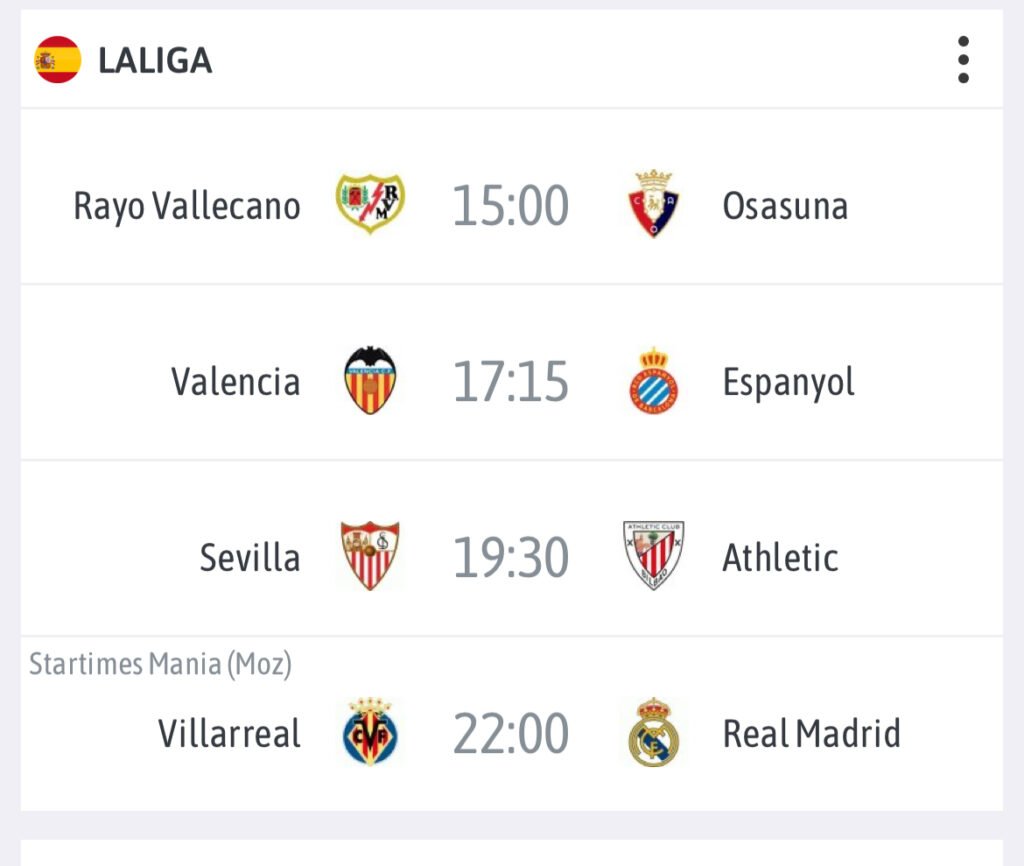1024x866 pixels.
Task: Open Rayo Vallecano team name
Action: coord(187,206)
